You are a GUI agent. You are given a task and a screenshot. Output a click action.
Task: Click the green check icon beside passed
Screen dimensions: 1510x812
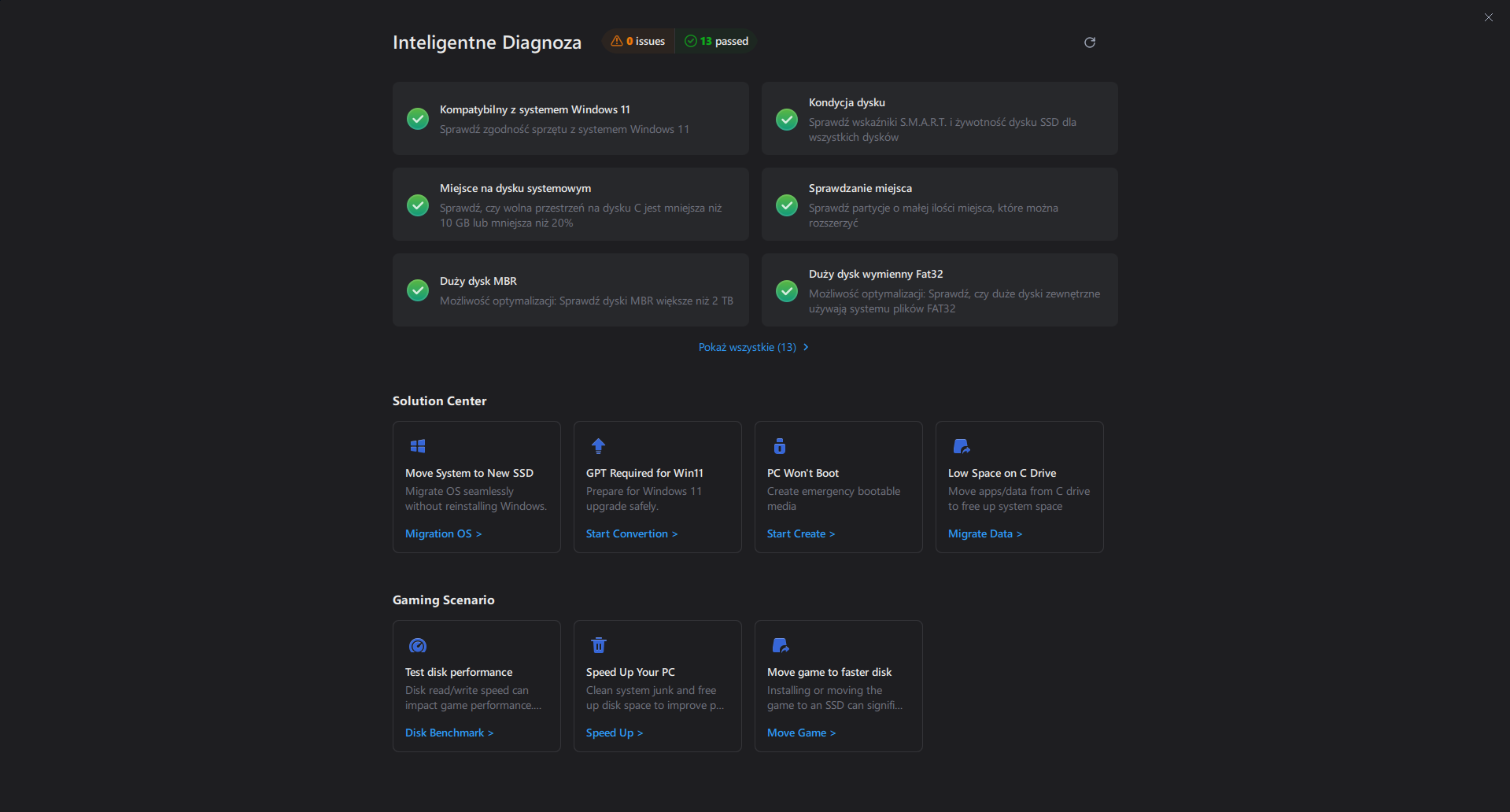[691, 41]
